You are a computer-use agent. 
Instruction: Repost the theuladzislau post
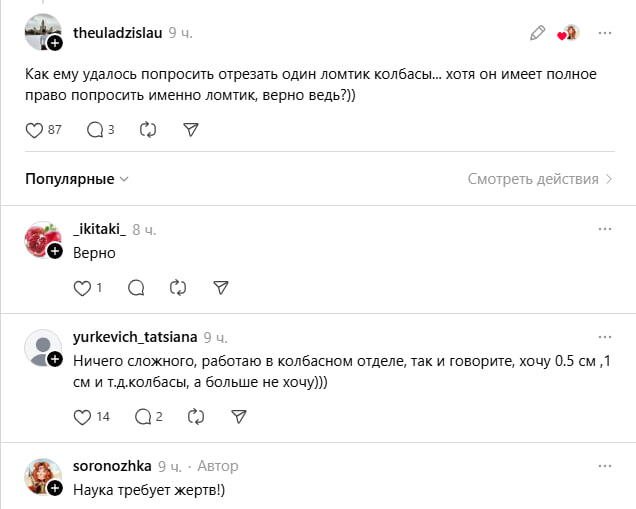pyautogui.click(x=148, y=130)
